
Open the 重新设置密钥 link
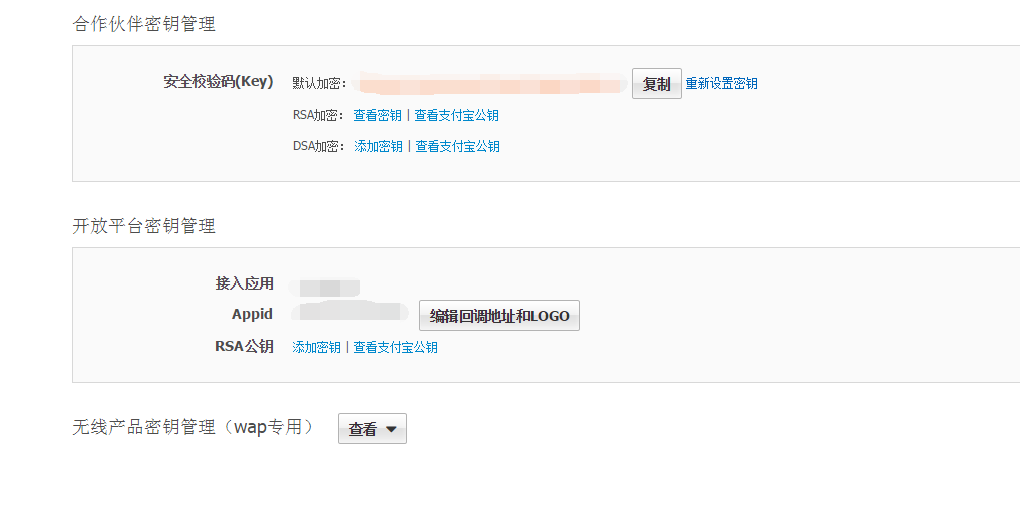(x=721, y=83)
